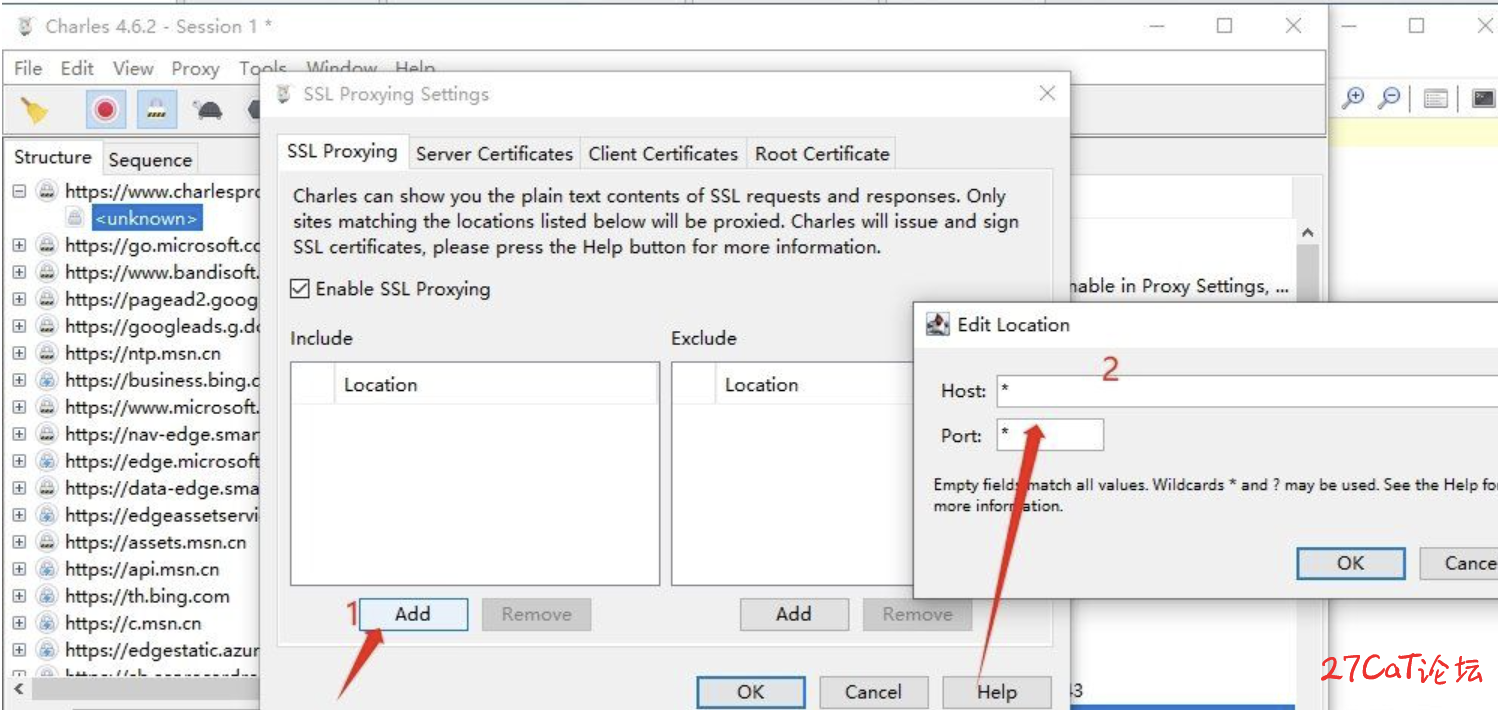Click the list view icon in background window
This screenshot has width=1498, height=710.
coord(1436,98)
